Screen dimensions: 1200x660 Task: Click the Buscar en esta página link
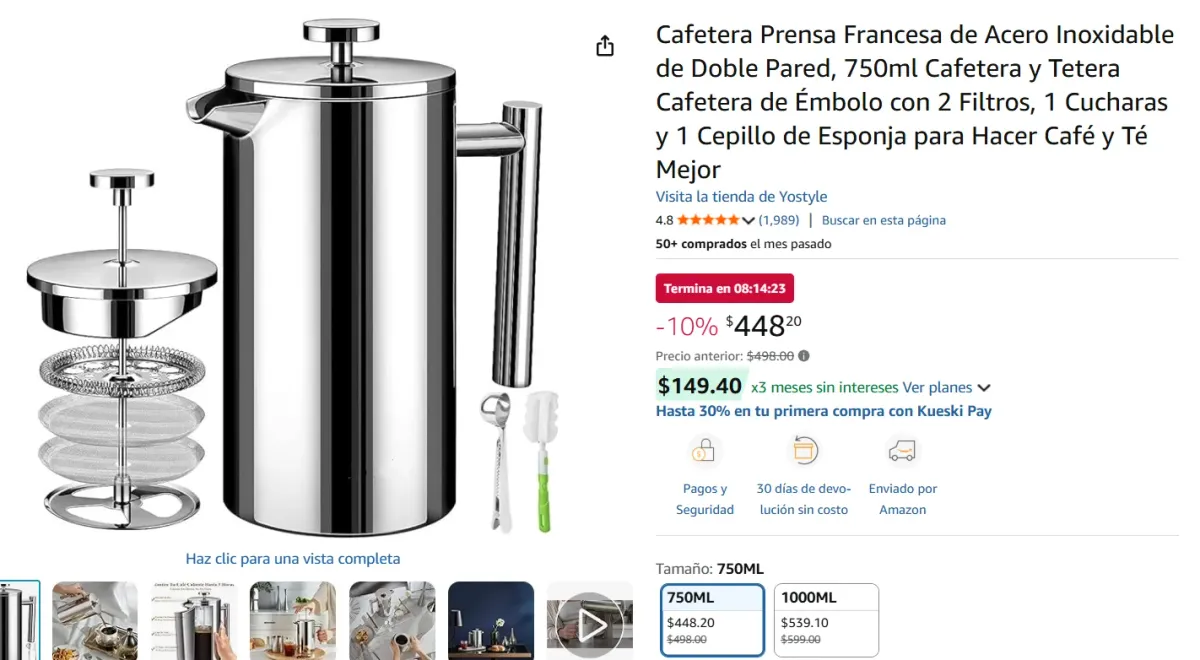884,220
